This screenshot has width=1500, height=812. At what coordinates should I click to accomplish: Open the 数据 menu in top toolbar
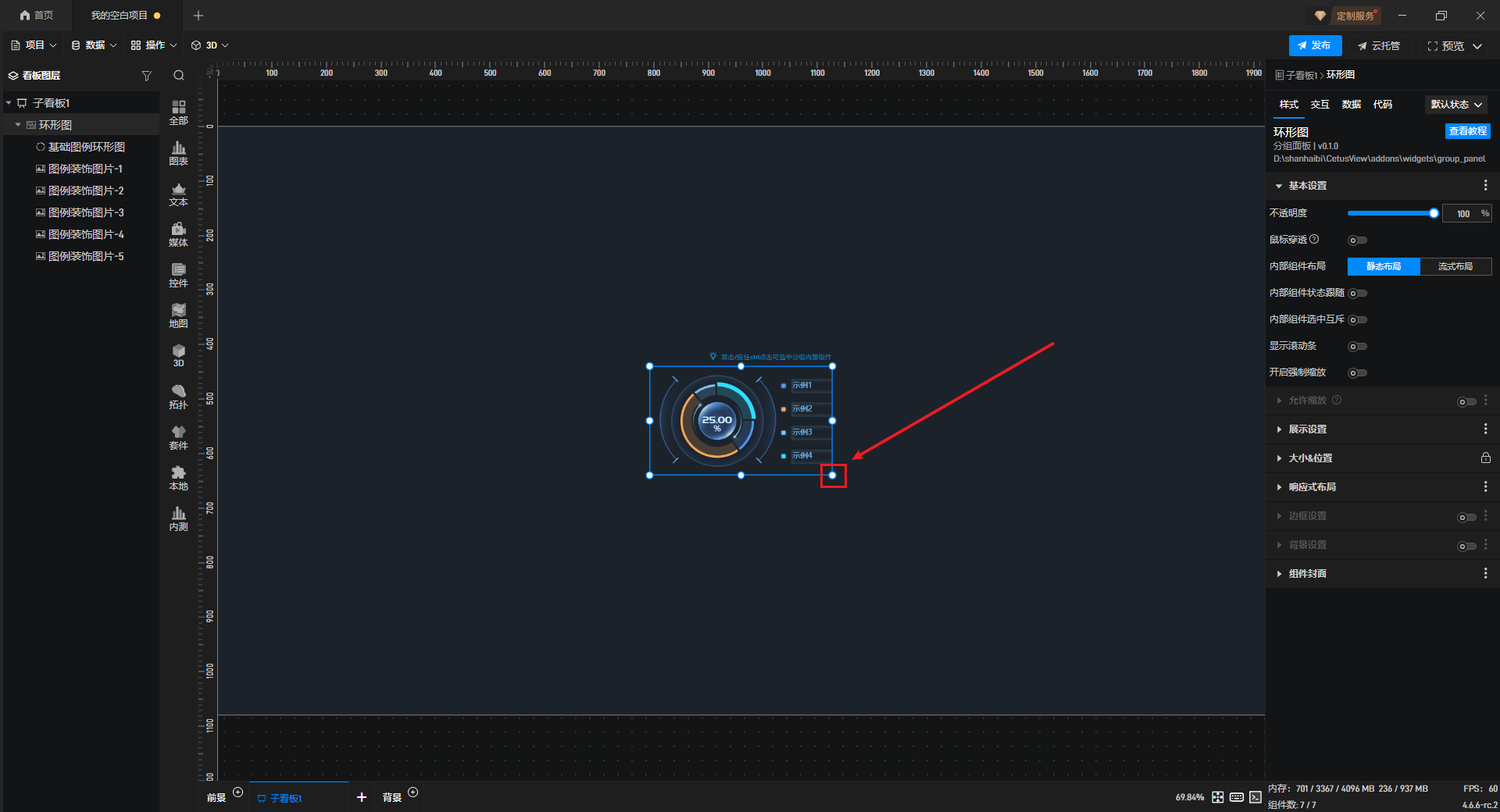click(x=94, y=45)
